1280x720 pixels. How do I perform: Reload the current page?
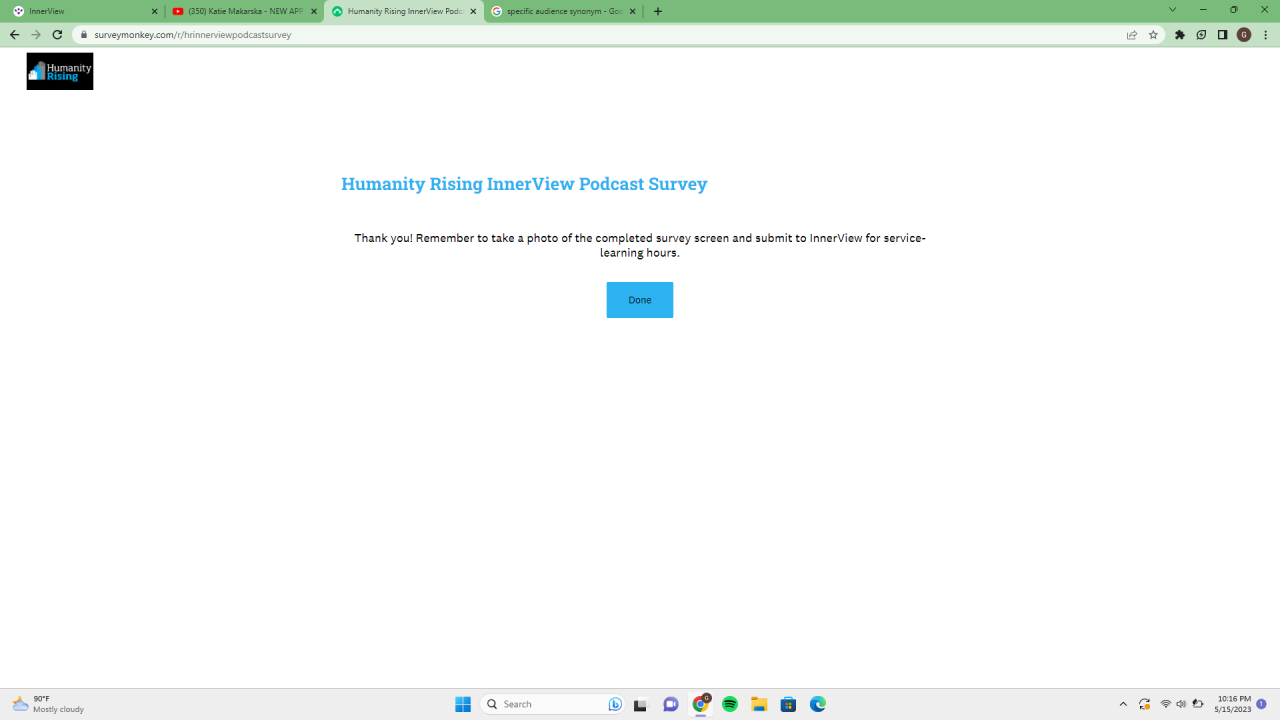[57, 34]
